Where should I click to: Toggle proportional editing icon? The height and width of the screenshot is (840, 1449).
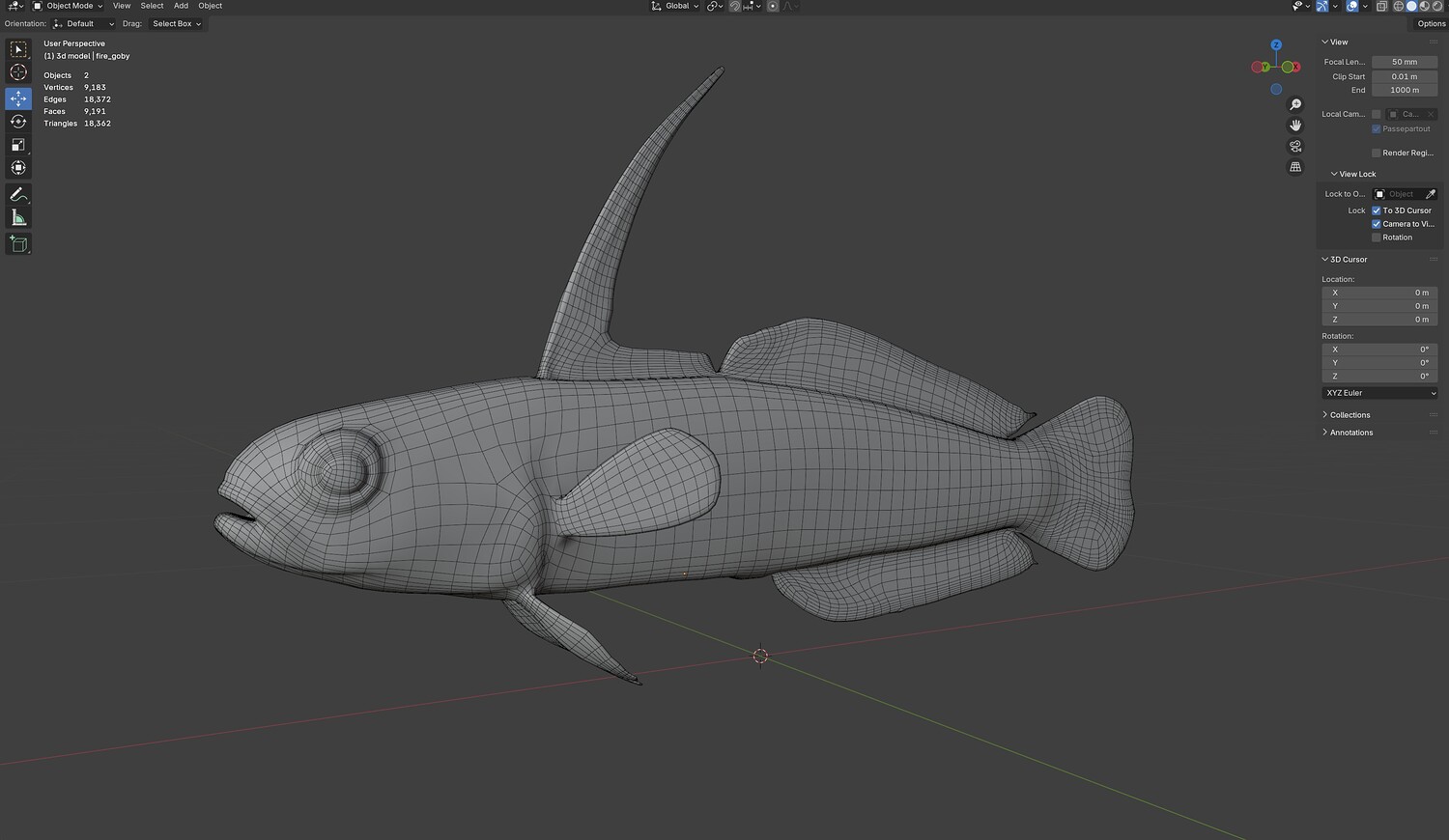773,6
